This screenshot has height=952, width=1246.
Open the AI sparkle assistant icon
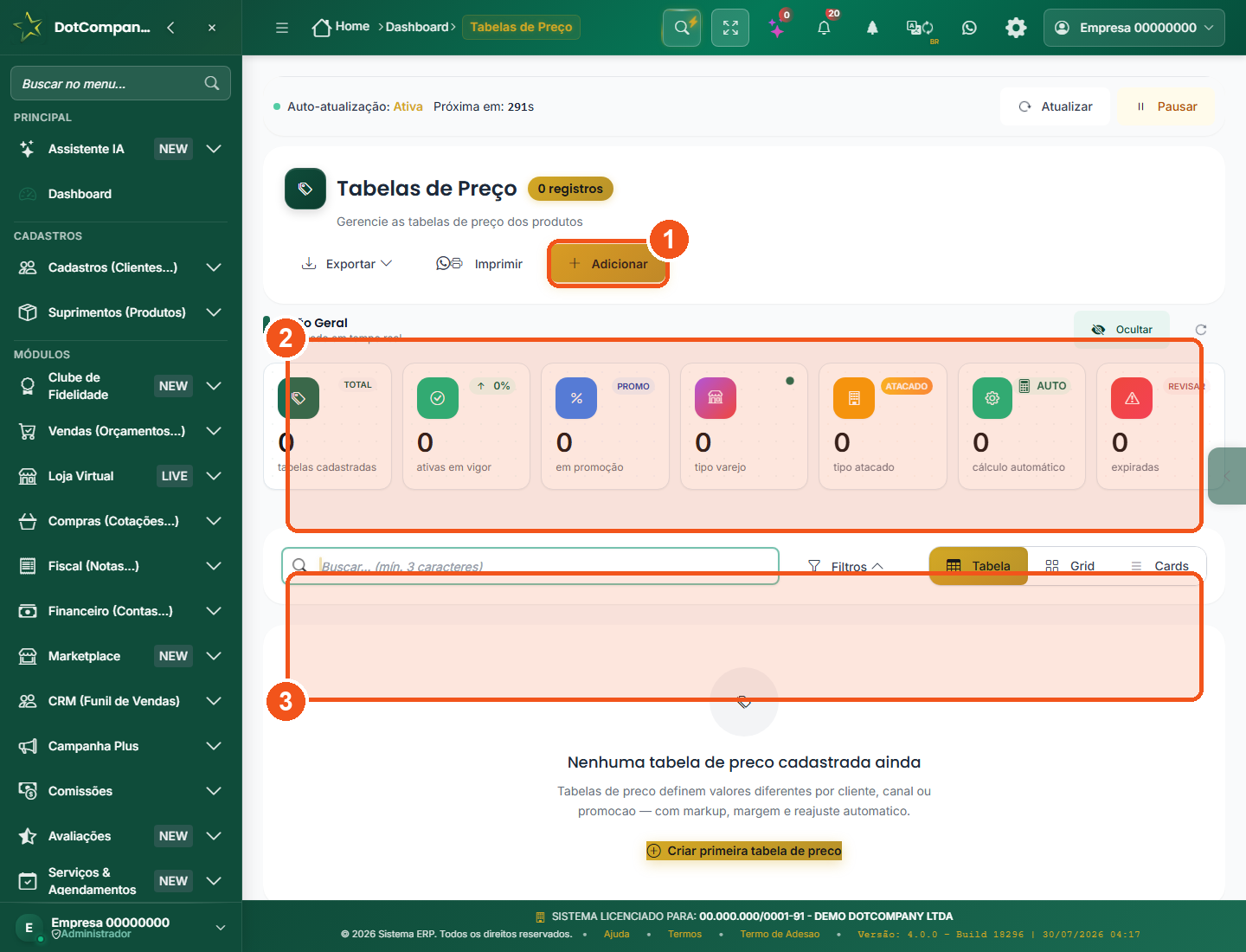click(x=777, y=28)
